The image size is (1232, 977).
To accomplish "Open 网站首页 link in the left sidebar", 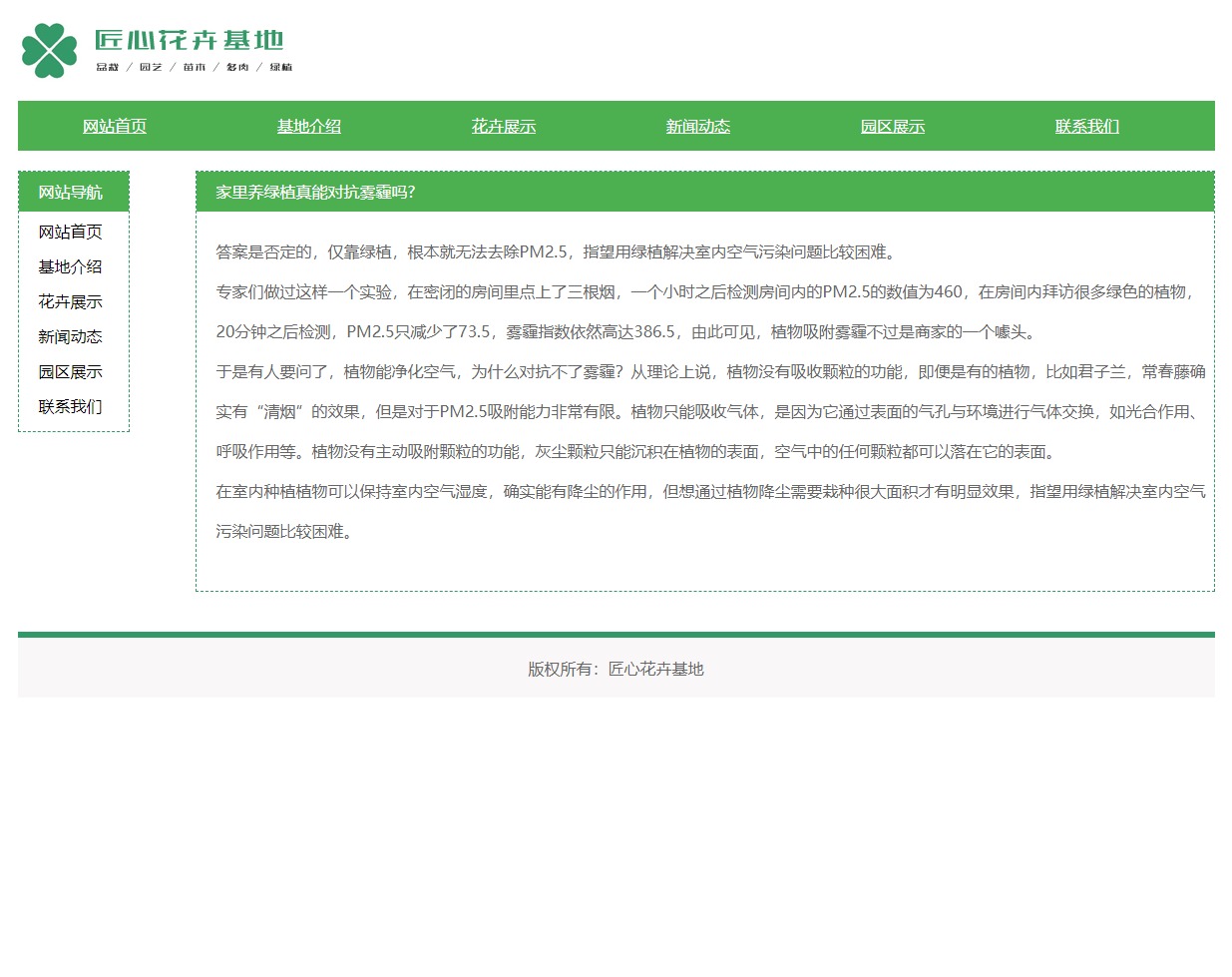I will pos(71,233).
